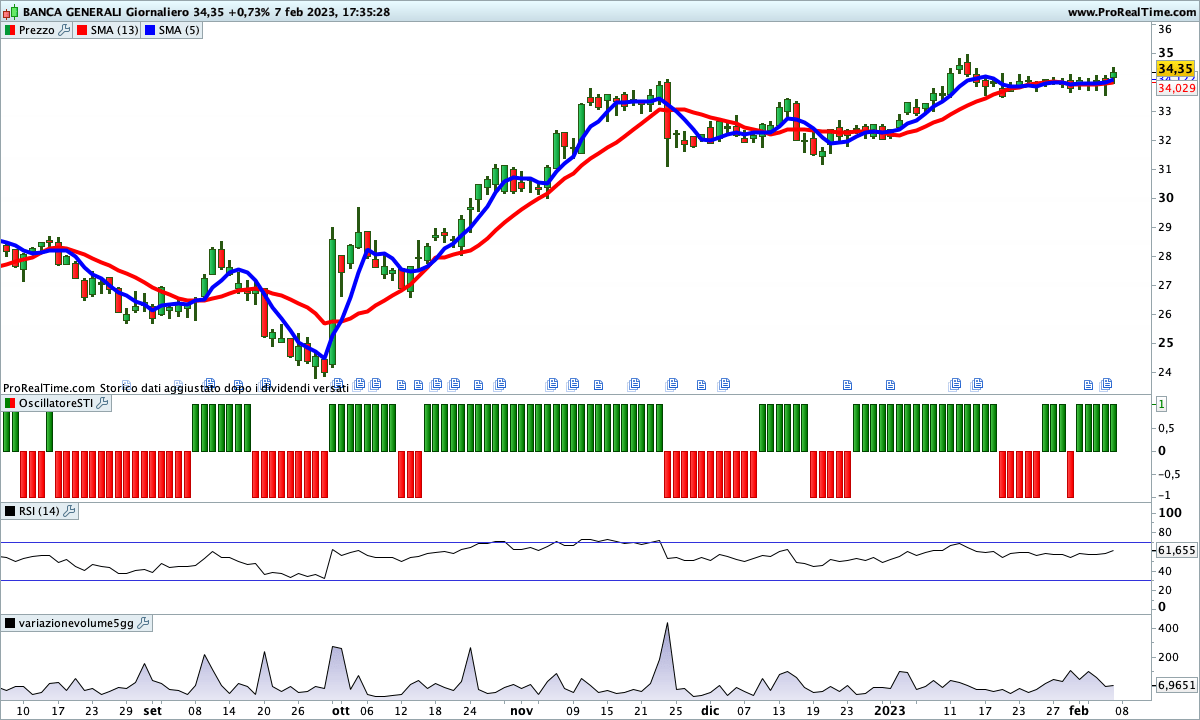Open the www.ProRealTime.com link
1200x720 pixels.
(x=1130, y=12)
